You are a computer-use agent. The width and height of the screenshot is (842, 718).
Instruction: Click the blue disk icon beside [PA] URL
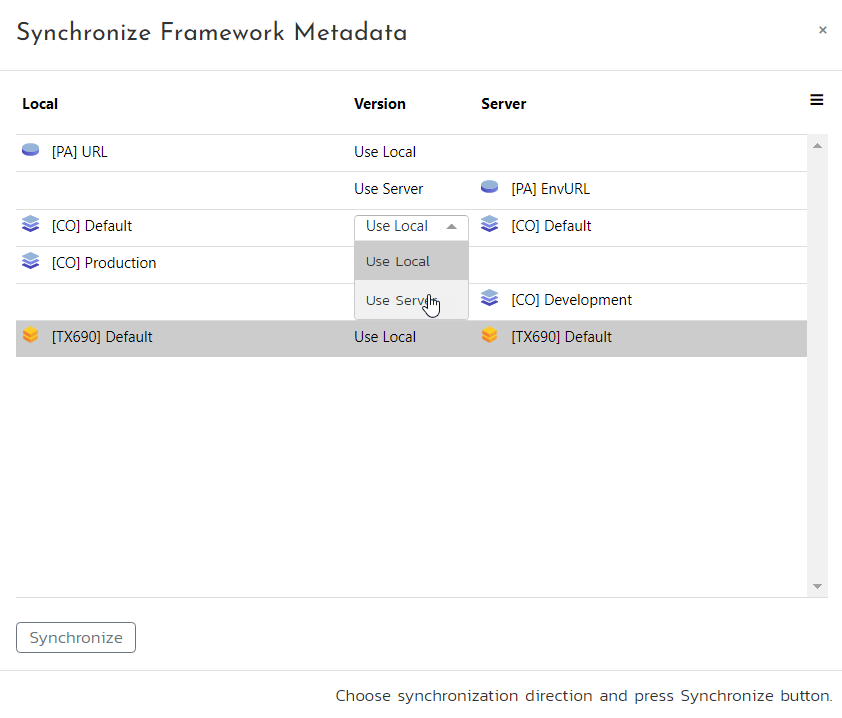click(30, 151)
